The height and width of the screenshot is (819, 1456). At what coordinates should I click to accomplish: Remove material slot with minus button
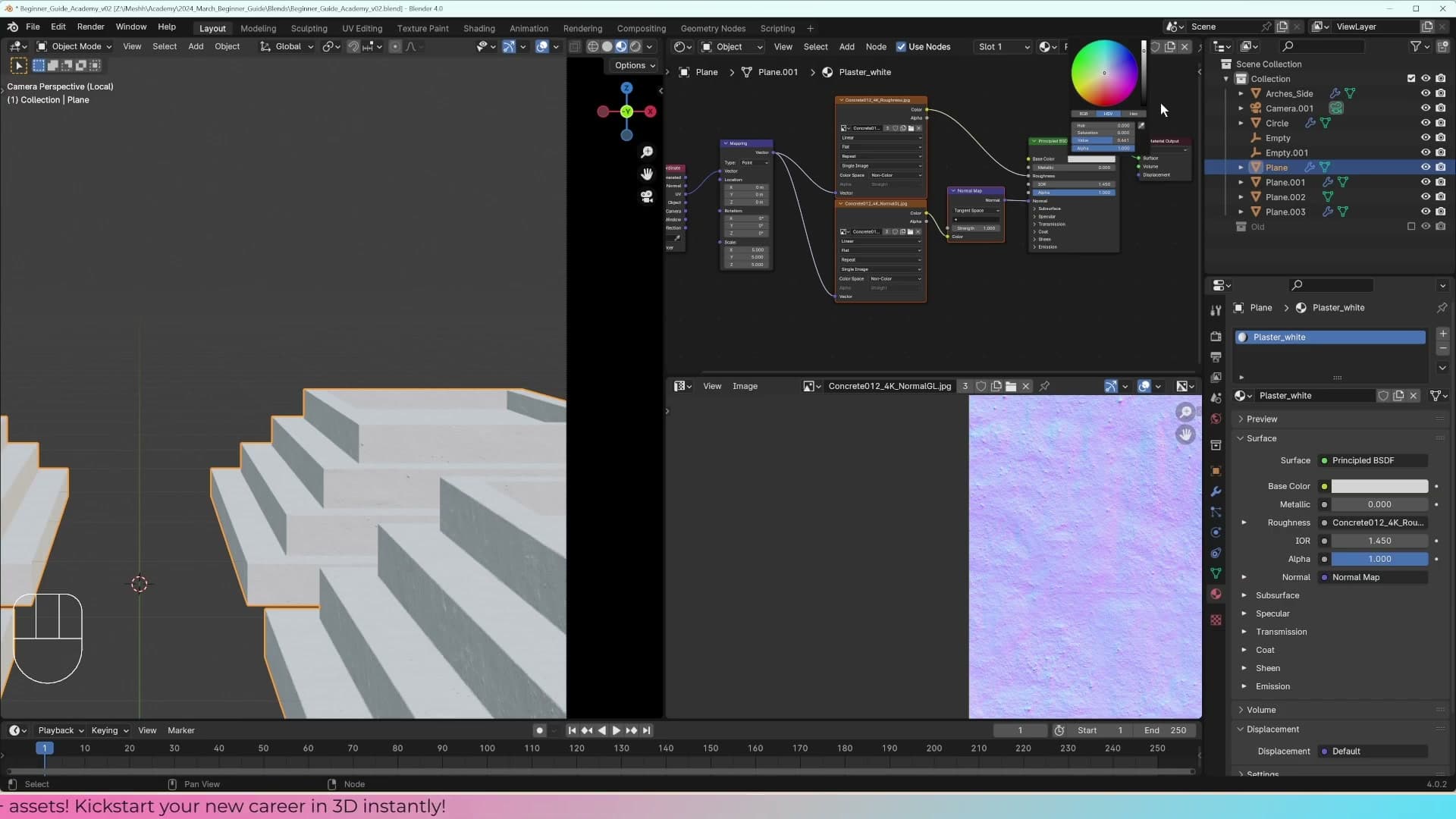click(1442, 348)
